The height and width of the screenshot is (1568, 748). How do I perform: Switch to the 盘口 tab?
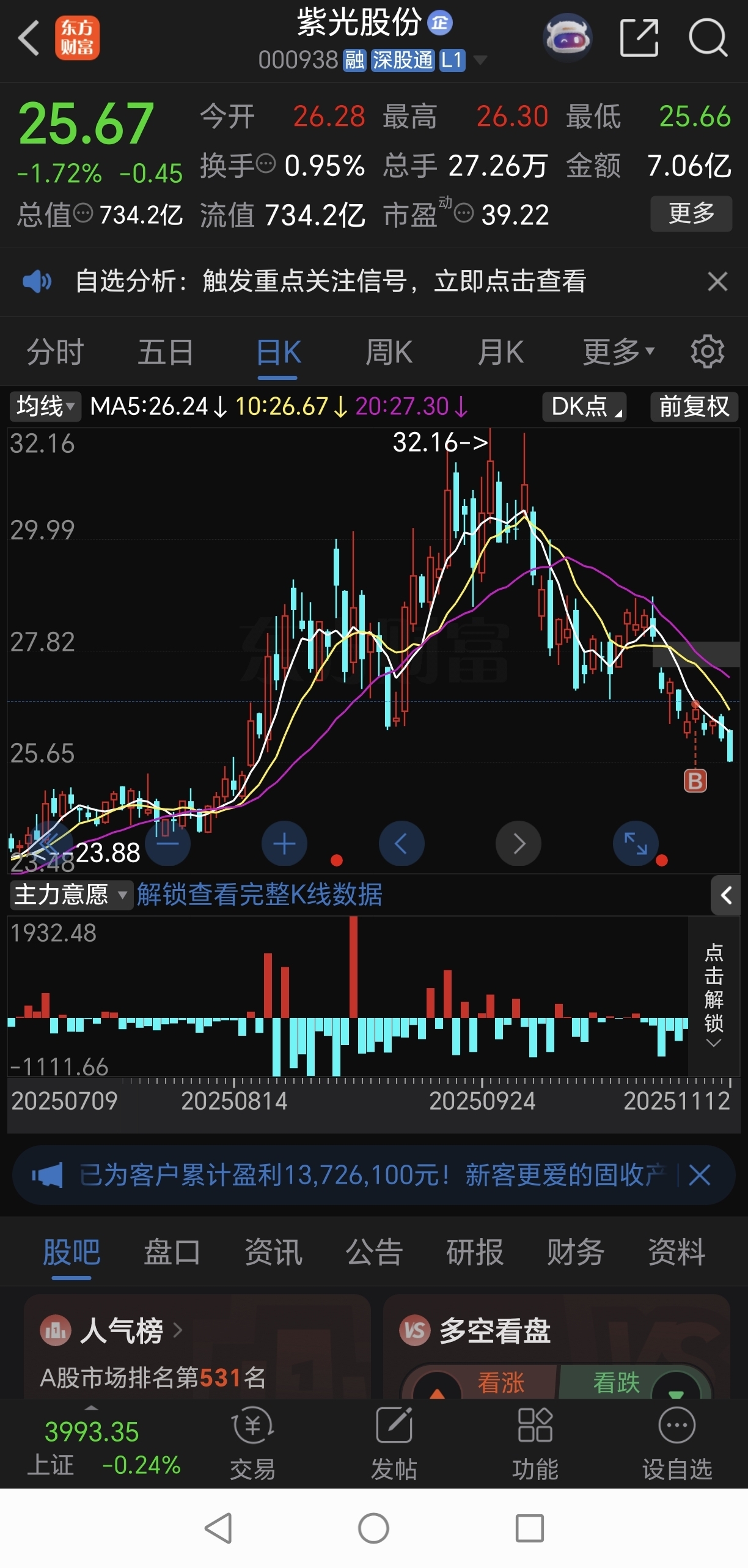point(172,1251)
